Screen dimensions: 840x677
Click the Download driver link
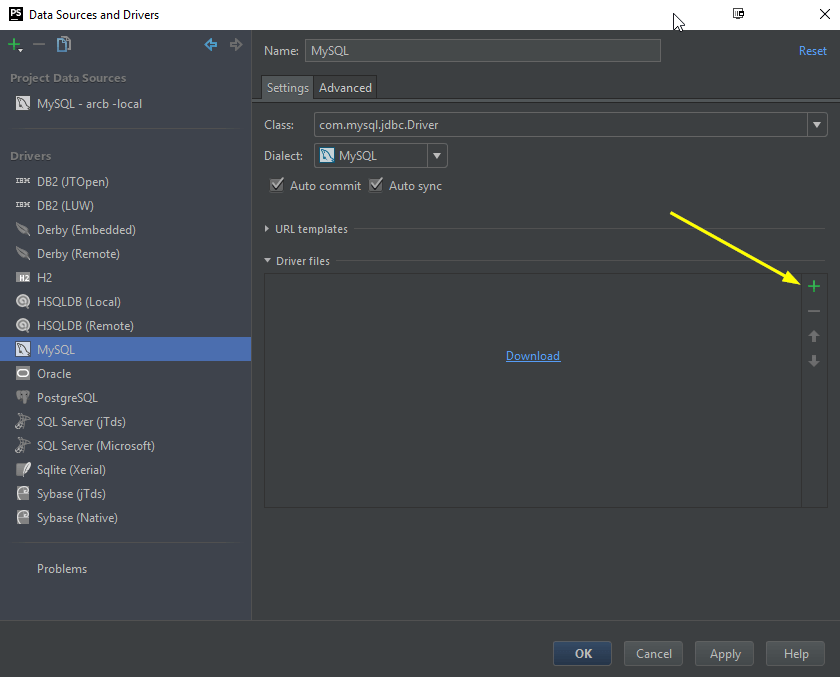533,356
